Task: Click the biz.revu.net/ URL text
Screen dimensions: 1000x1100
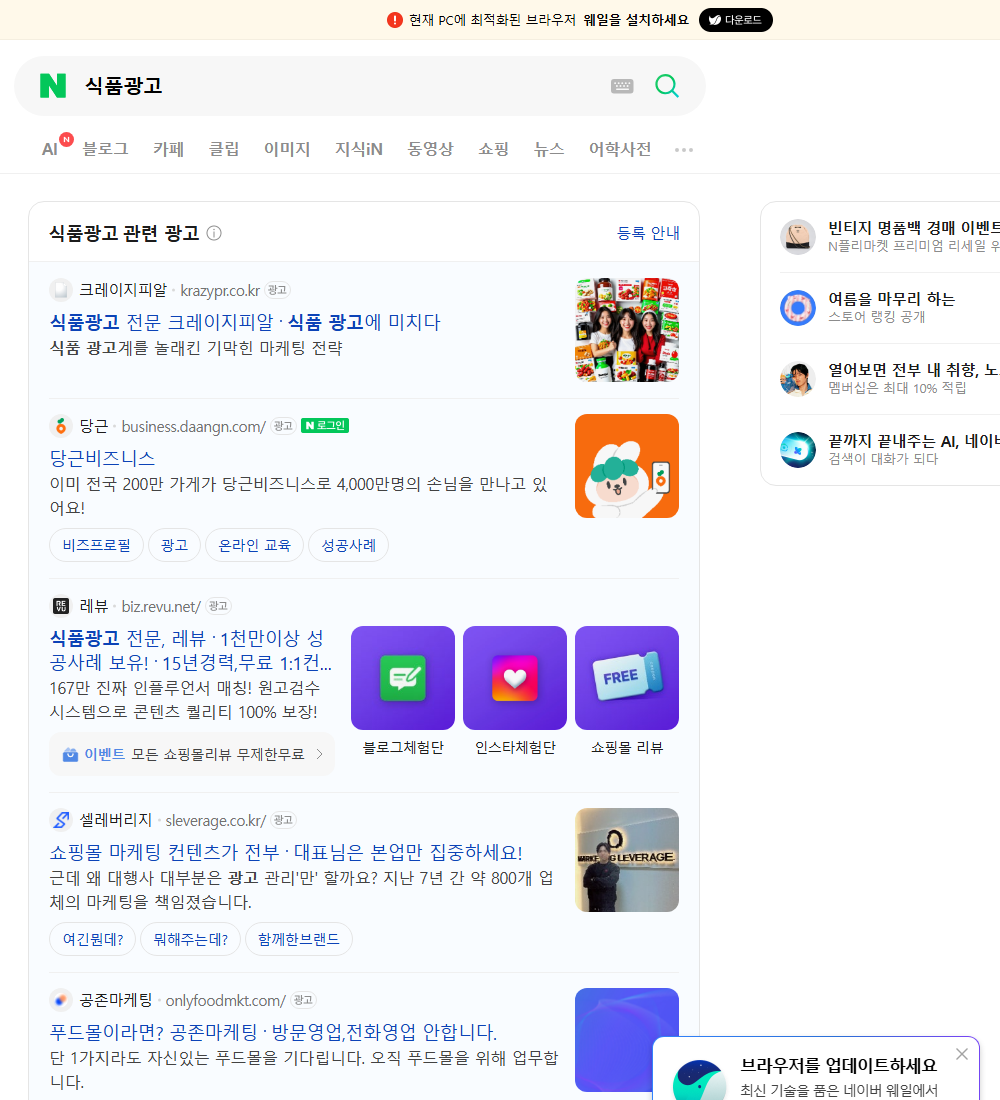Action: [x=161, y=606]
